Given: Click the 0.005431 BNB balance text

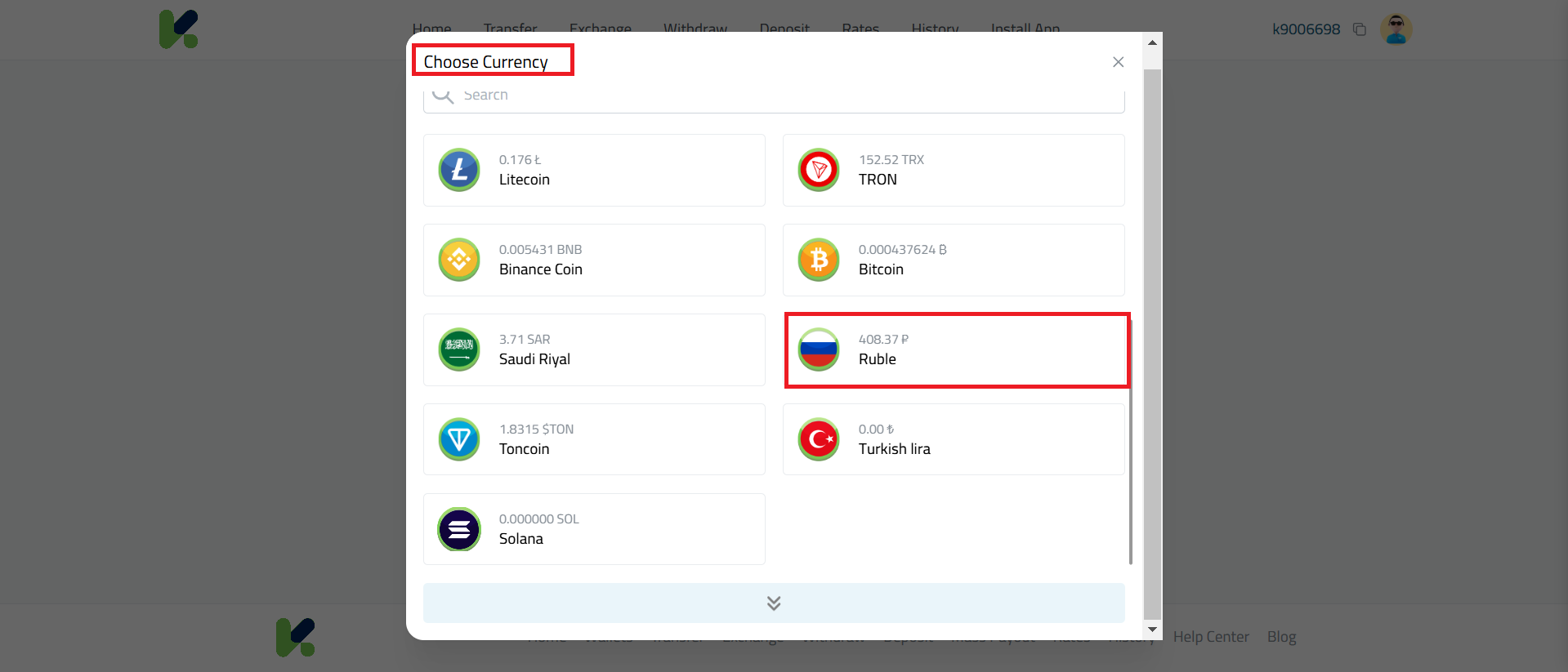Looking at the screenshot, I should point(540,249).
